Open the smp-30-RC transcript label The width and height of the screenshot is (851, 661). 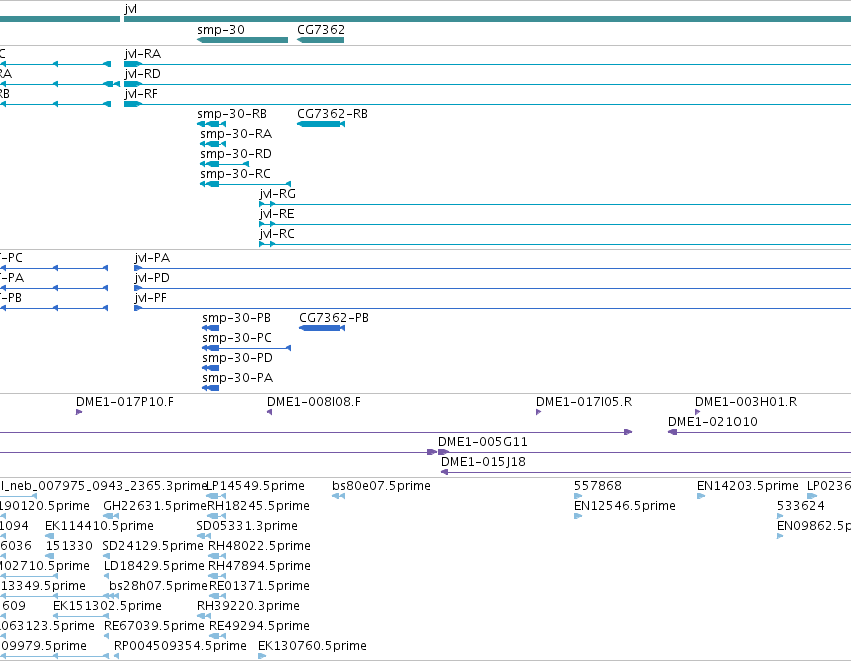236,174
